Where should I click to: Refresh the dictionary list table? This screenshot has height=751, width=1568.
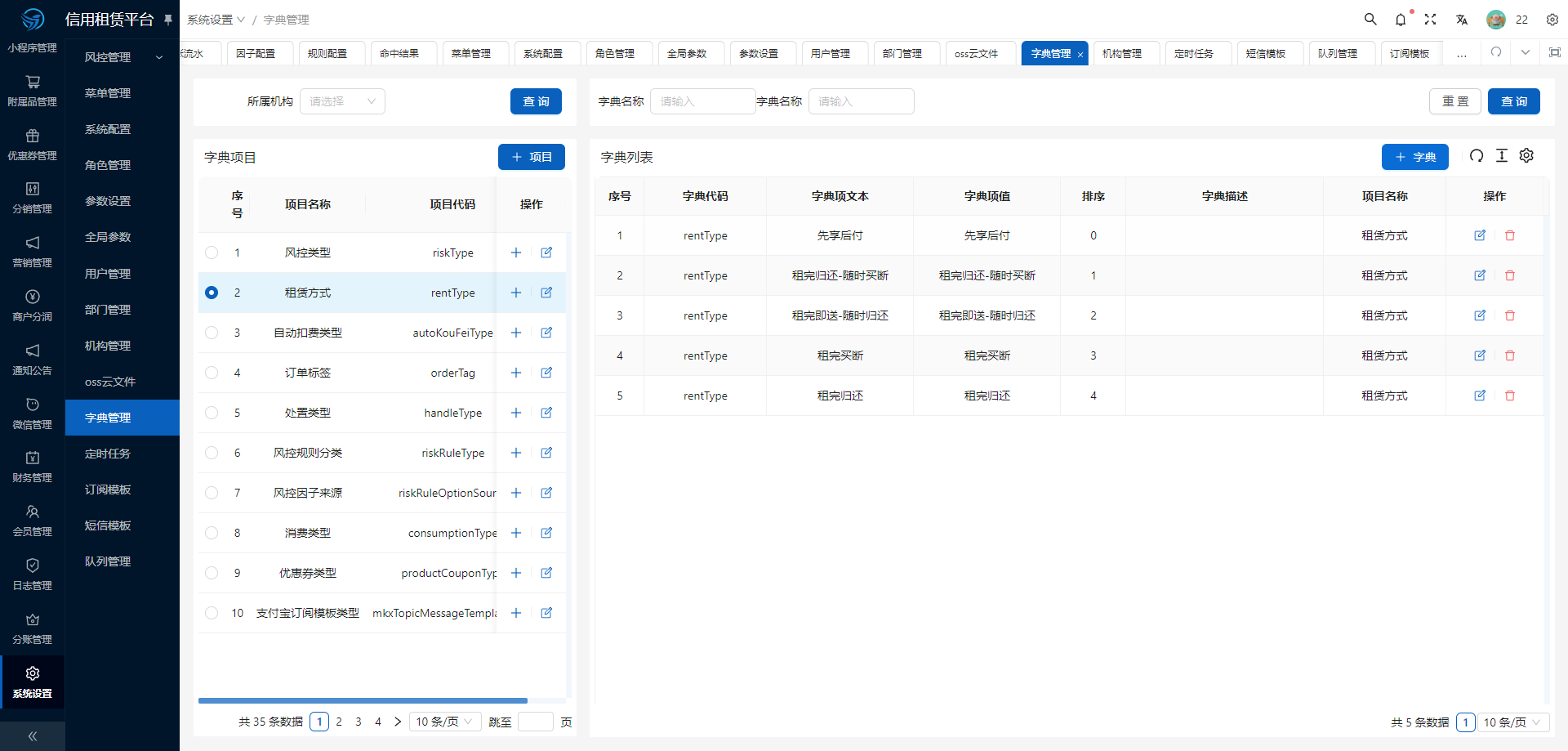1477,156
